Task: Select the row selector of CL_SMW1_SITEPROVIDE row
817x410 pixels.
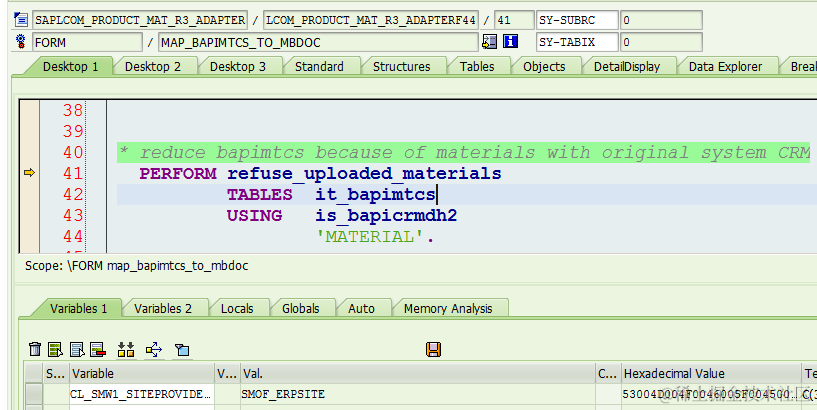Action: point(34,394)
